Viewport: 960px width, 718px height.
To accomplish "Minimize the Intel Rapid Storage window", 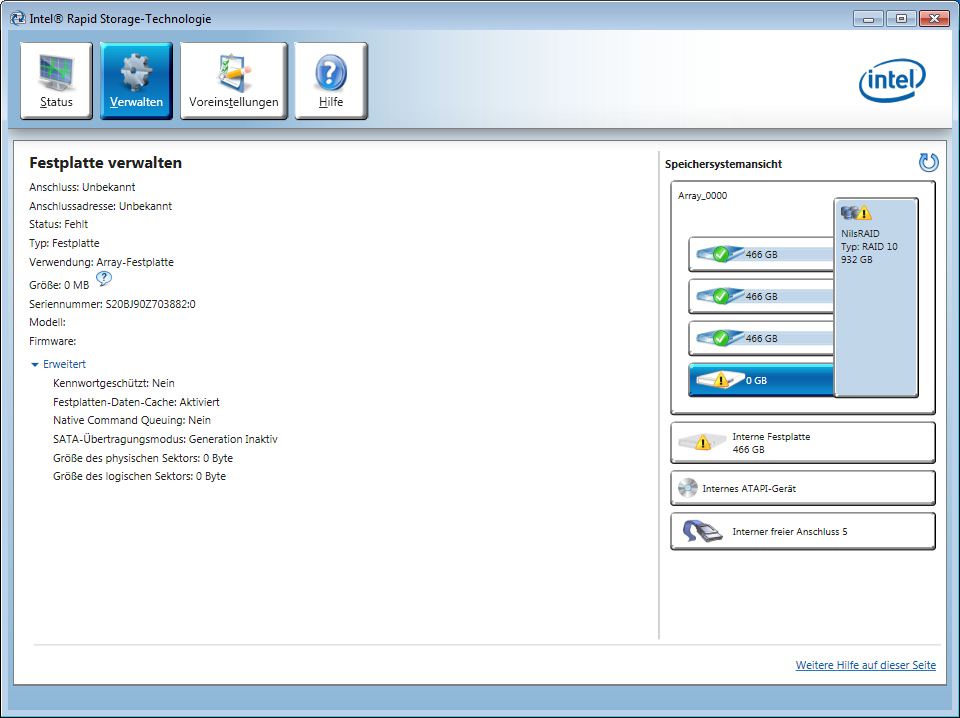I will point(868,19).
